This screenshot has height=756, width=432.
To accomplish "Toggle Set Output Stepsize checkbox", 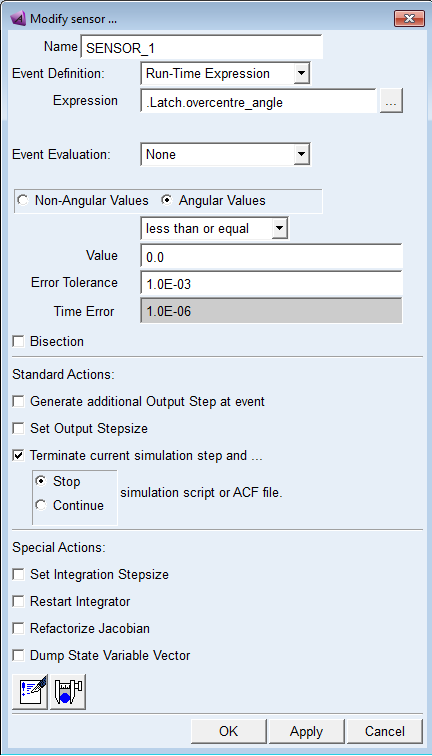I will pyautogui.click(x=18, y=428).
